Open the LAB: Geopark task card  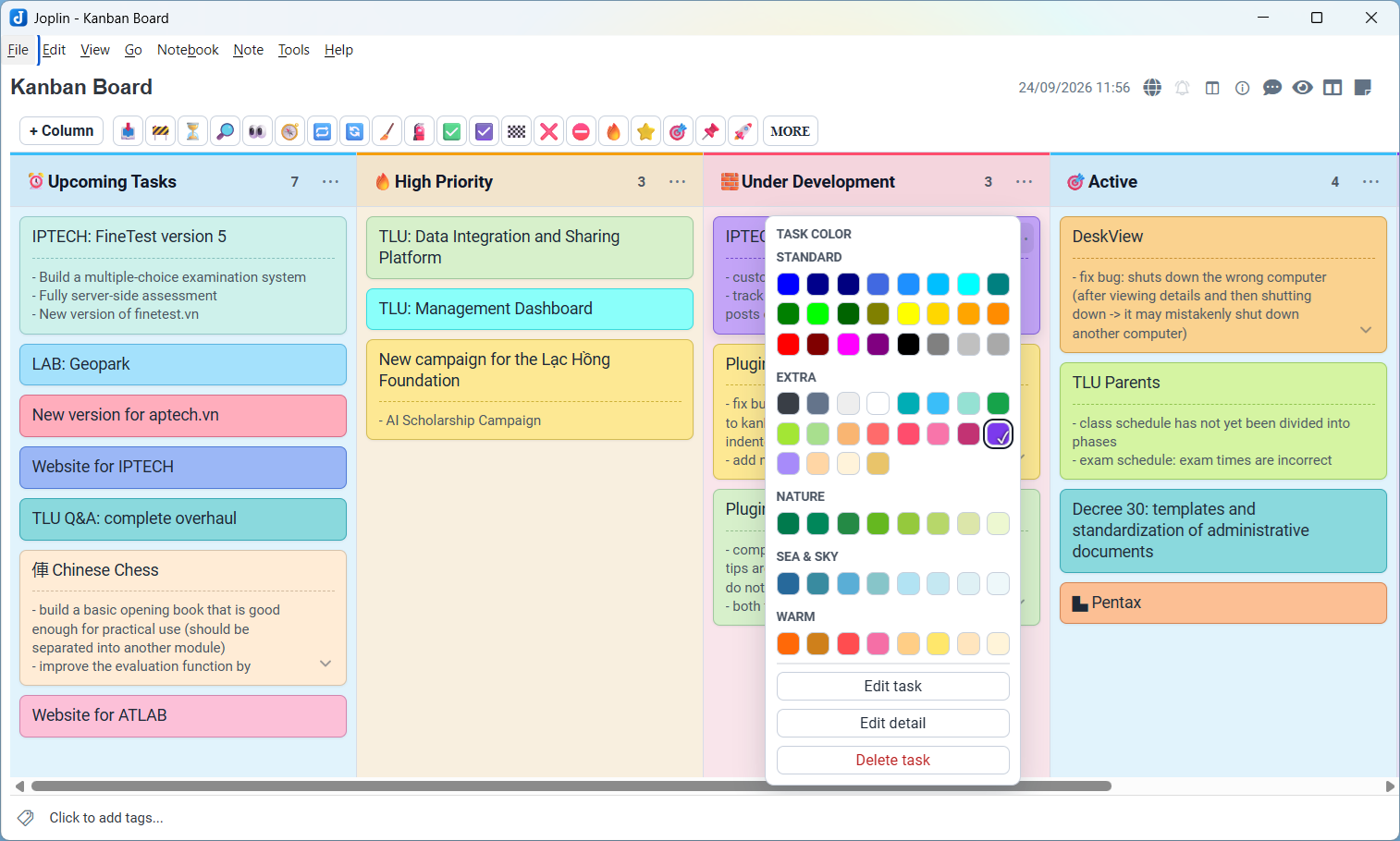pyautogui.click(x=183, y=364)
